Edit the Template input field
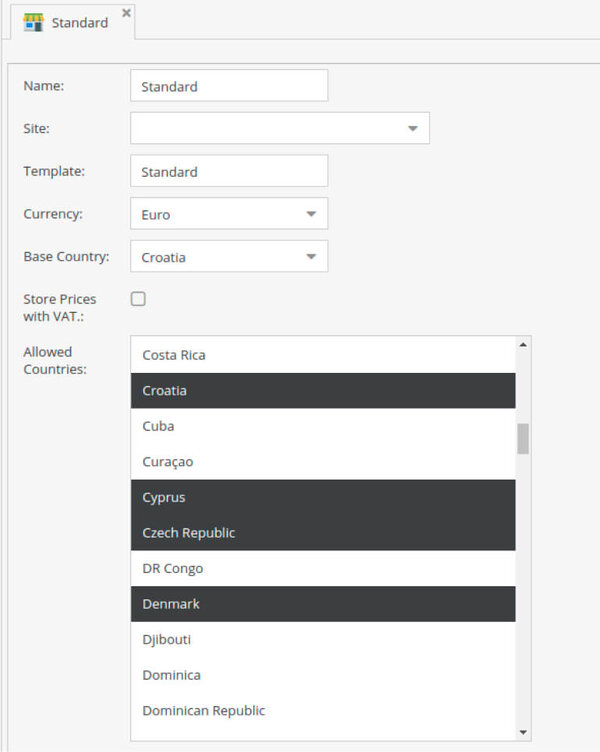 229,171
